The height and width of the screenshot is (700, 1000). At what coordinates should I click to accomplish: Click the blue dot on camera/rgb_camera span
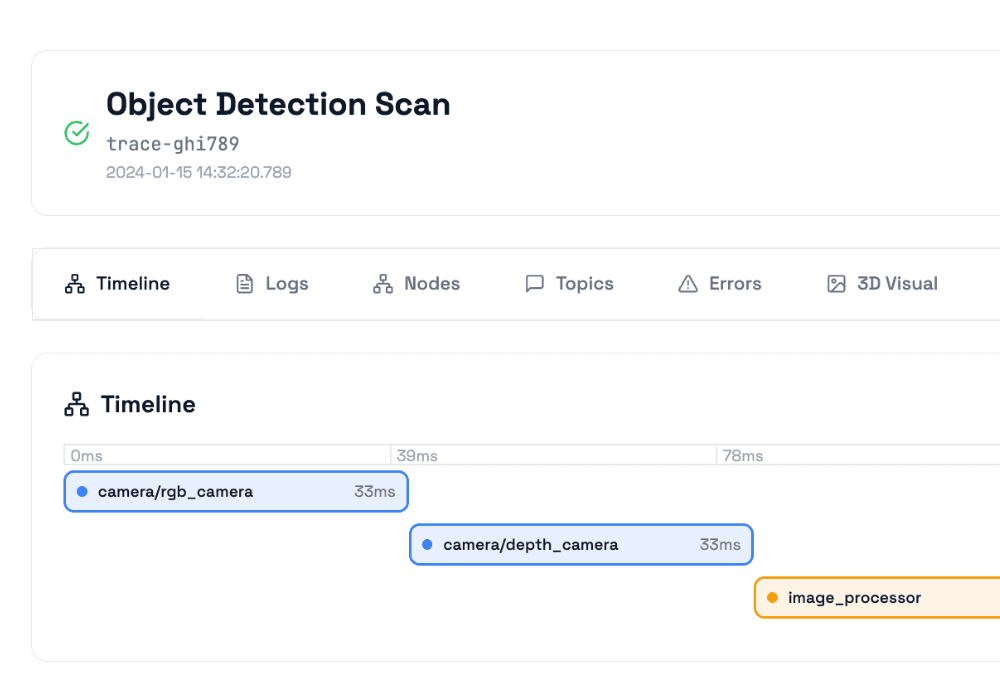point(84,491)
